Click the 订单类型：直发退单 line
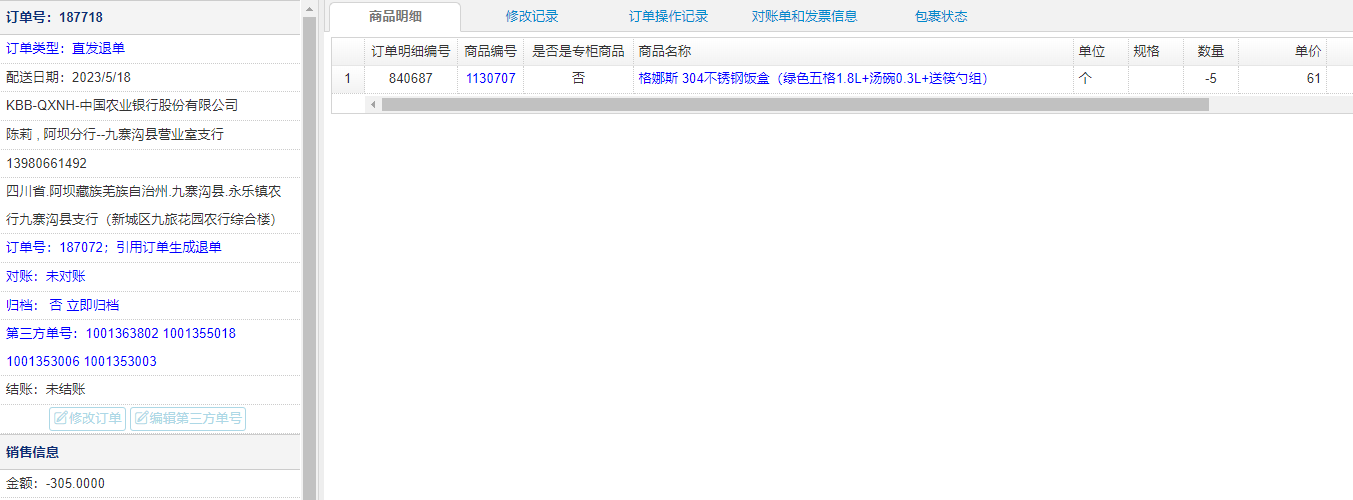 [x=65, y=48]
